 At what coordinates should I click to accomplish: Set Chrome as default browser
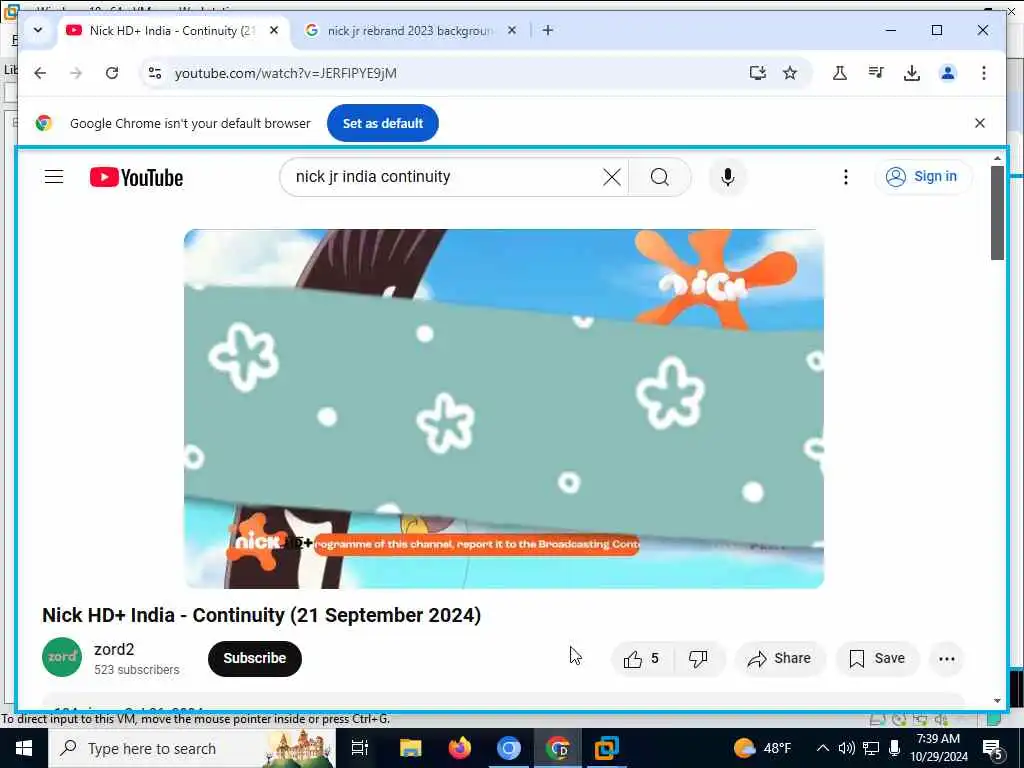(383, 123)
